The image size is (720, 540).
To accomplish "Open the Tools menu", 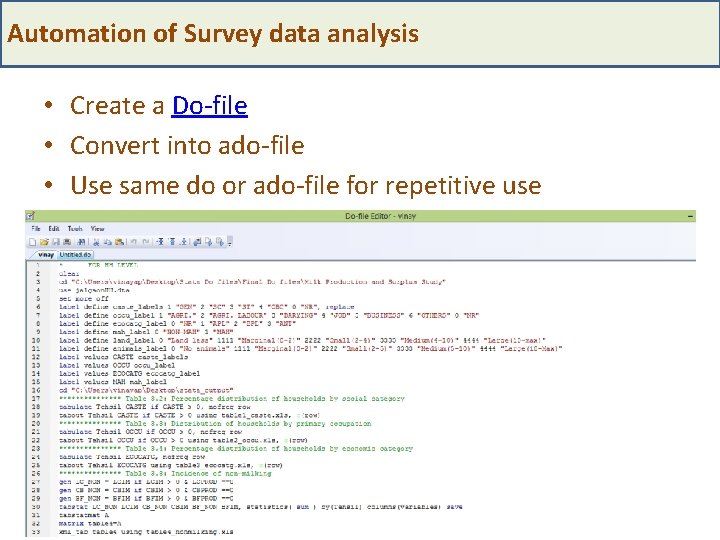I will 75,229.
